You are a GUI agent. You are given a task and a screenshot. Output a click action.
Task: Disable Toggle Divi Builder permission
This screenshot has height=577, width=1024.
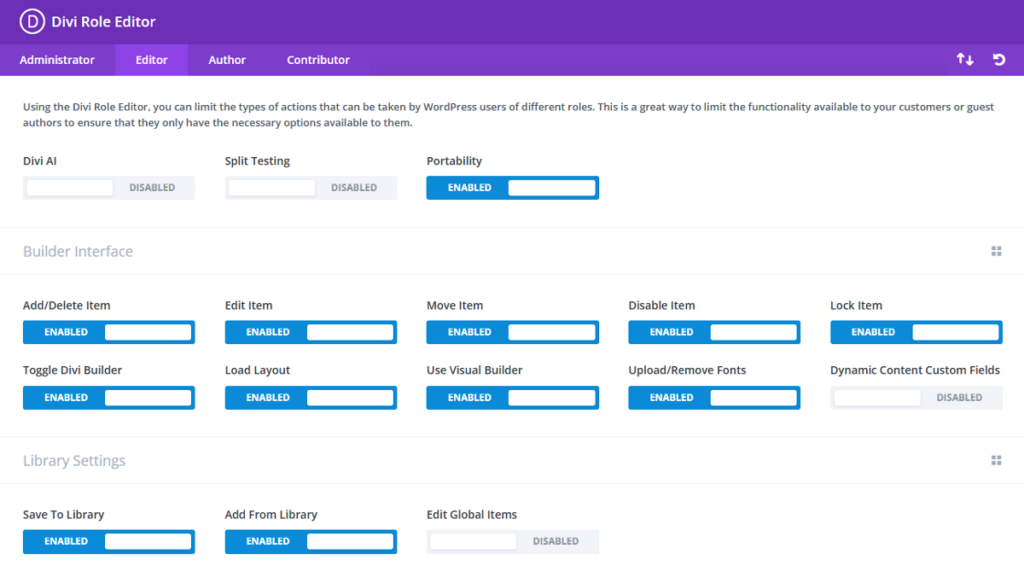coord(108,397)
